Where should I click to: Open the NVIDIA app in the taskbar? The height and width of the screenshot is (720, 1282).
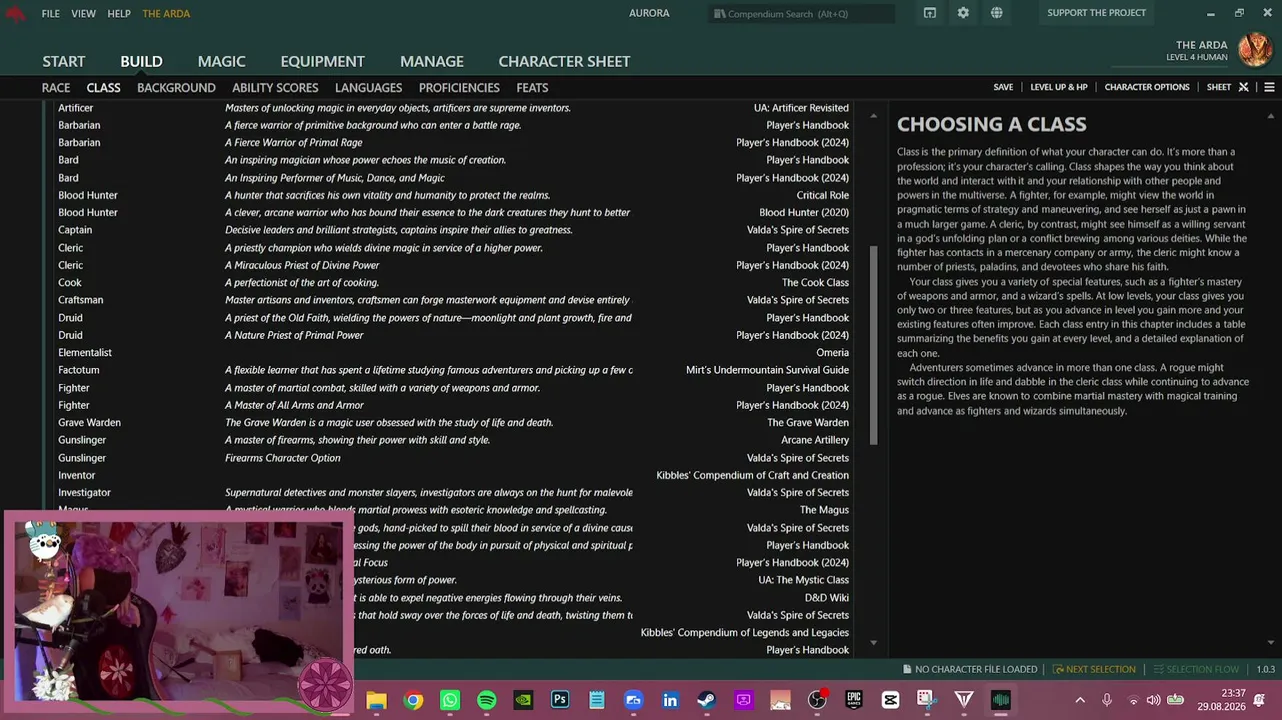click(523, 700)
